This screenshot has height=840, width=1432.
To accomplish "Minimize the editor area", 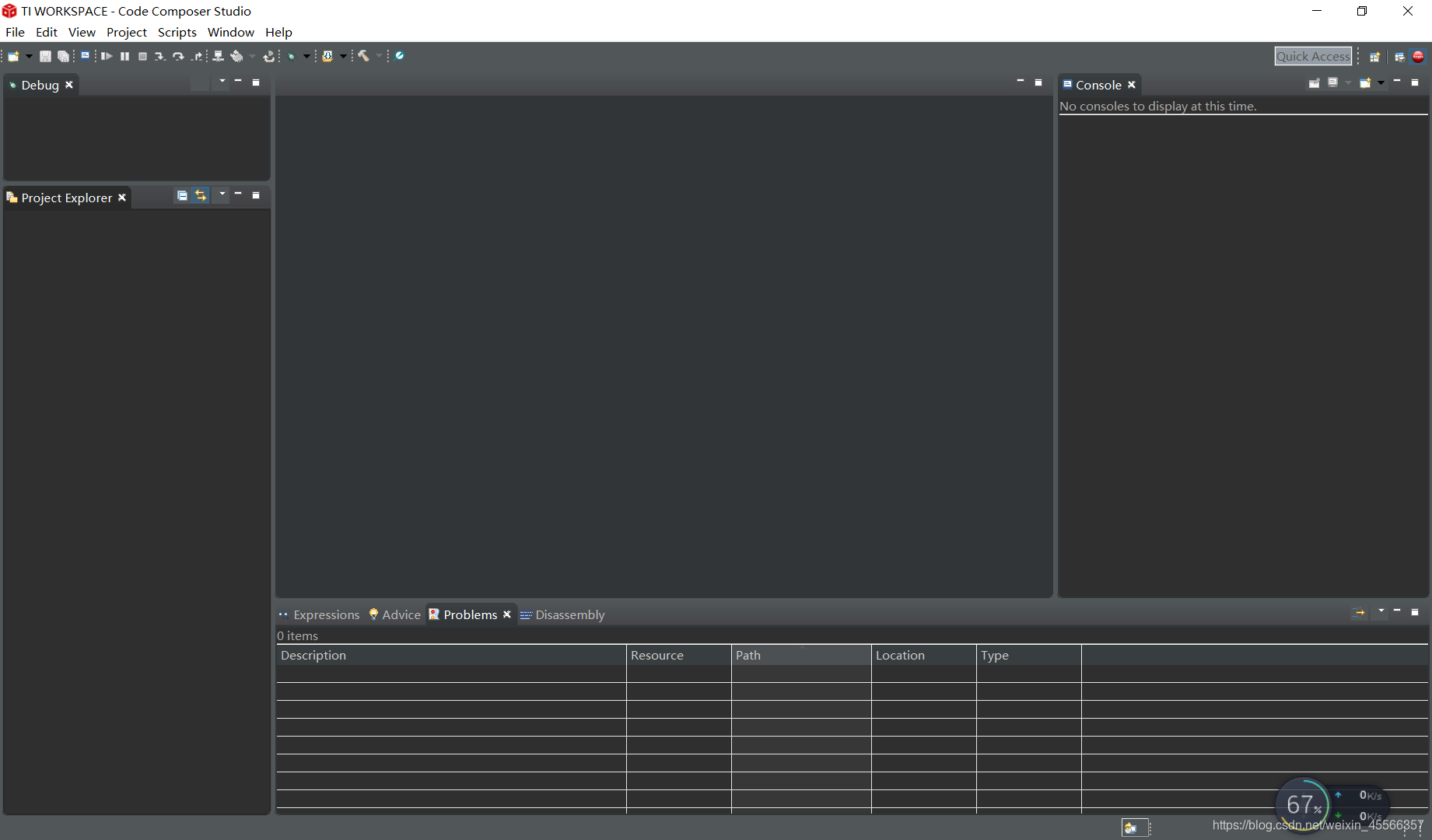I will (1021, 81).
